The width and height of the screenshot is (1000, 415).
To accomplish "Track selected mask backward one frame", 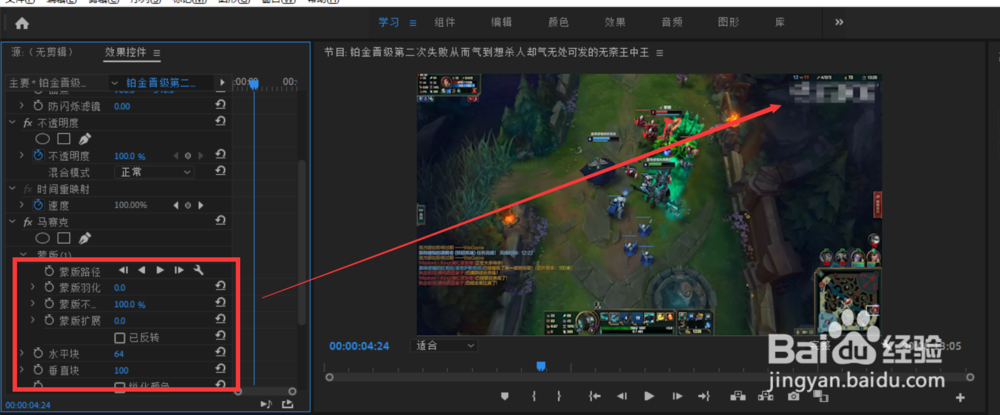I will [124, 270].
